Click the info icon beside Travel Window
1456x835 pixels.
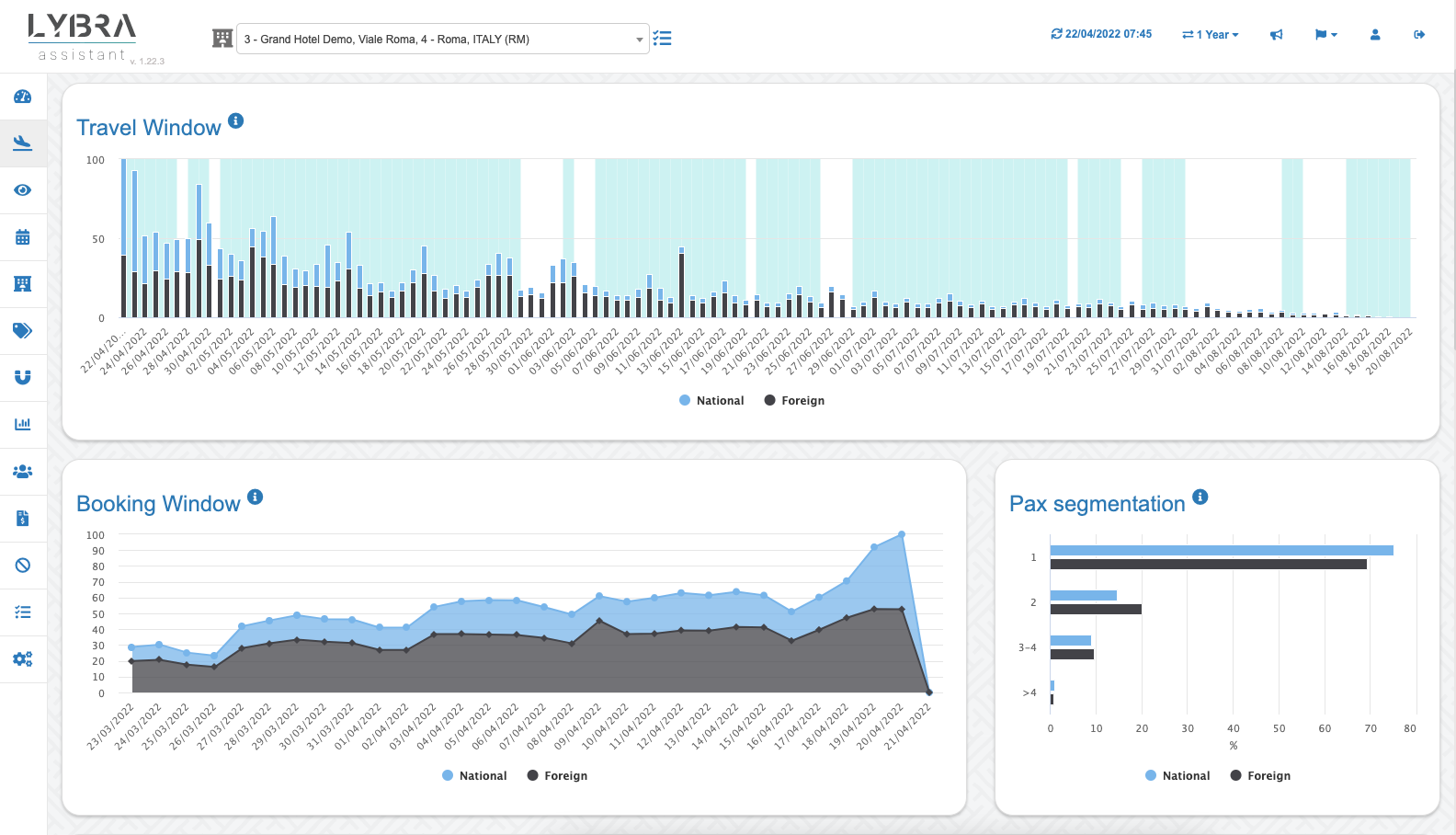[x=236, y=121]
